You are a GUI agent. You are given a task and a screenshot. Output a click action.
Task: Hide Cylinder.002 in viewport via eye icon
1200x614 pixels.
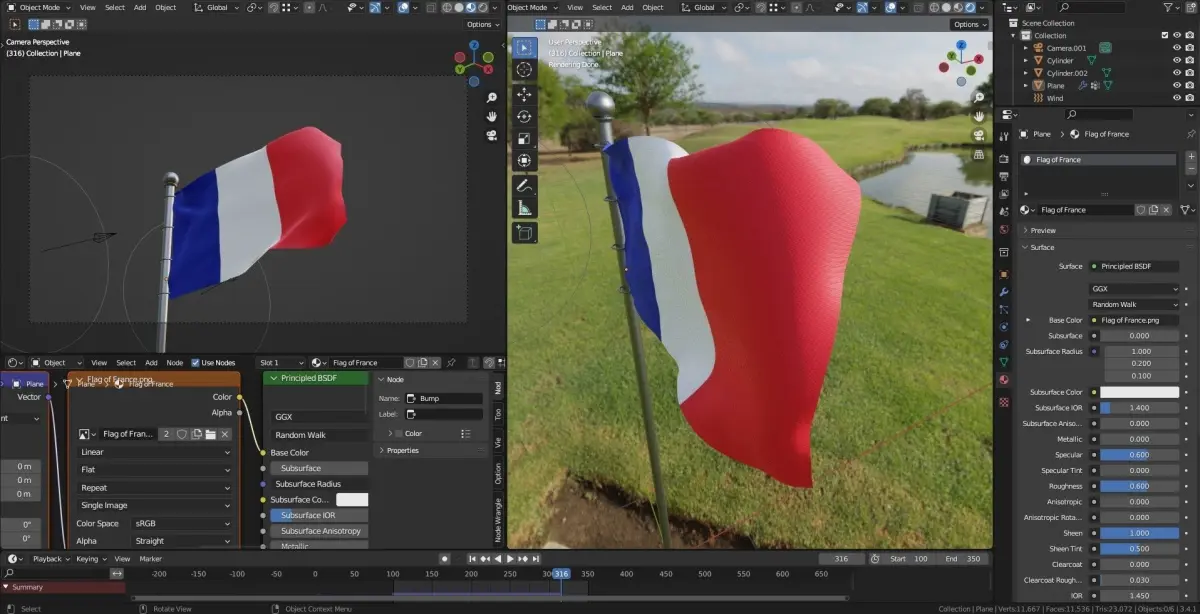click(1176, 73)
